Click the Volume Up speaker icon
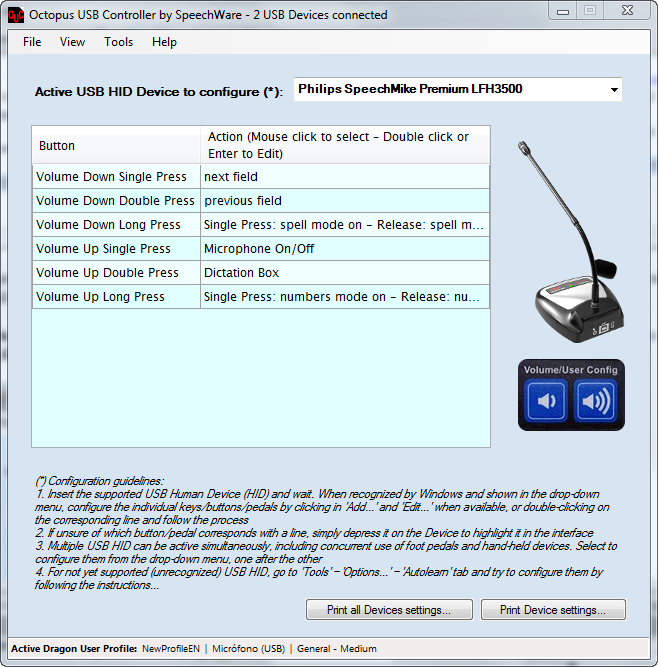658x667 pixels. 597,403
